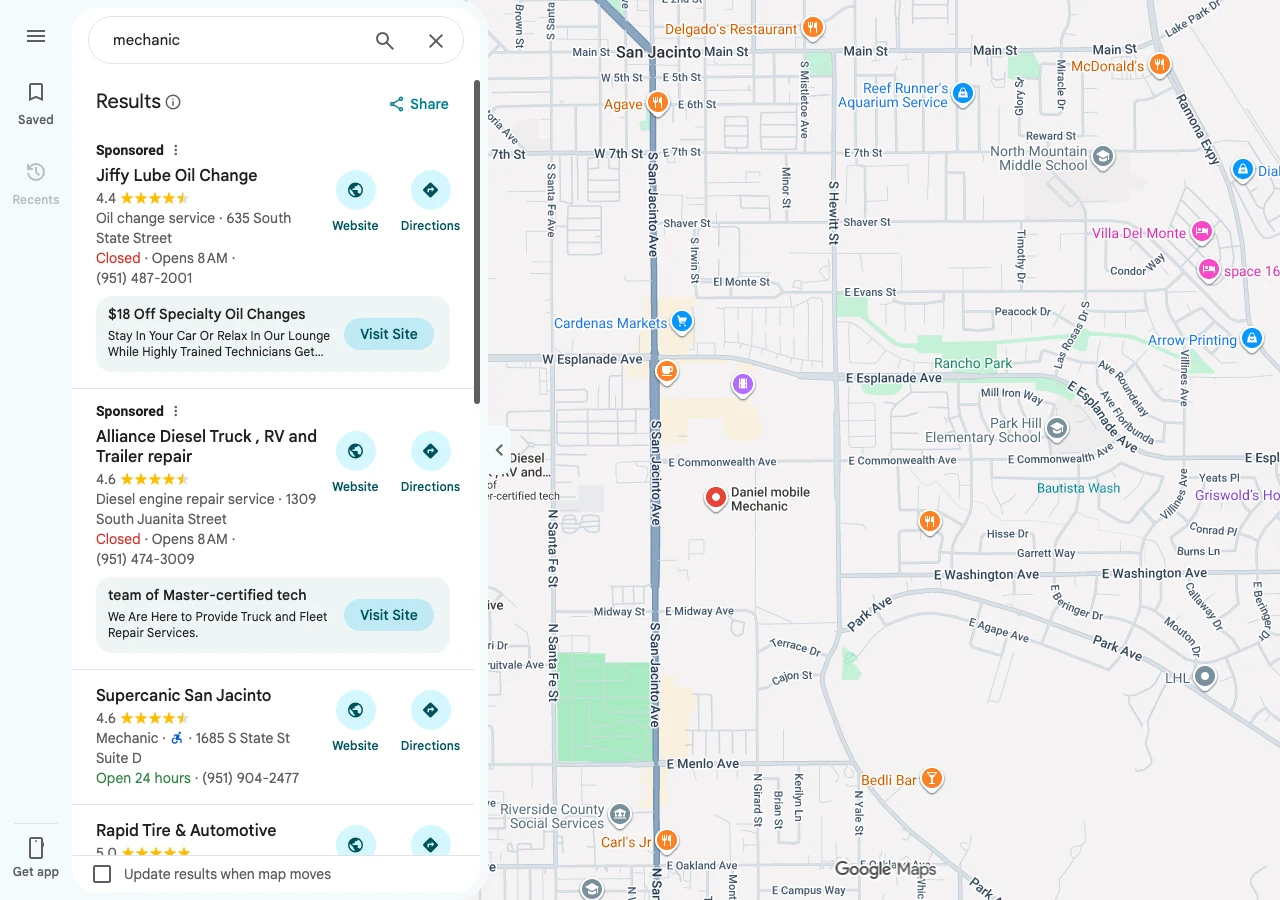The height and width of the screenshot is (900, 1280).
Task: Click Delgado's Restaurant map pin
Action: (x=813, y=28)
